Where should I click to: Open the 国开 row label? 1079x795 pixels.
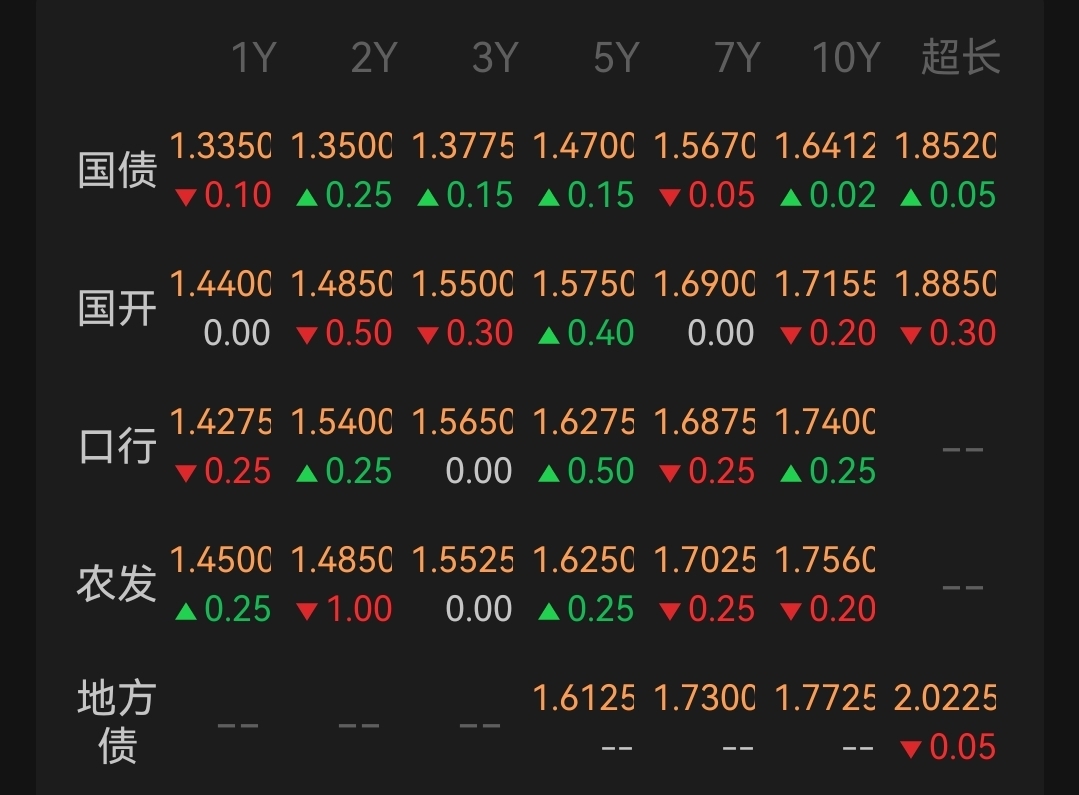click(117, 308)
